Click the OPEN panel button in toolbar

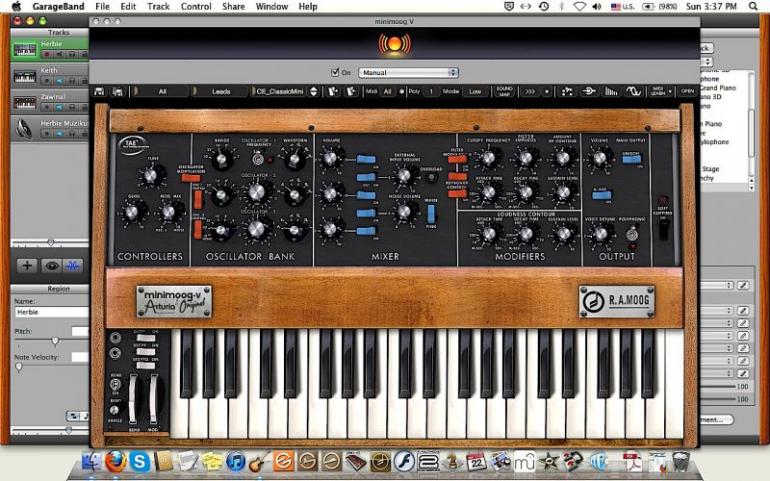point(688,91)
